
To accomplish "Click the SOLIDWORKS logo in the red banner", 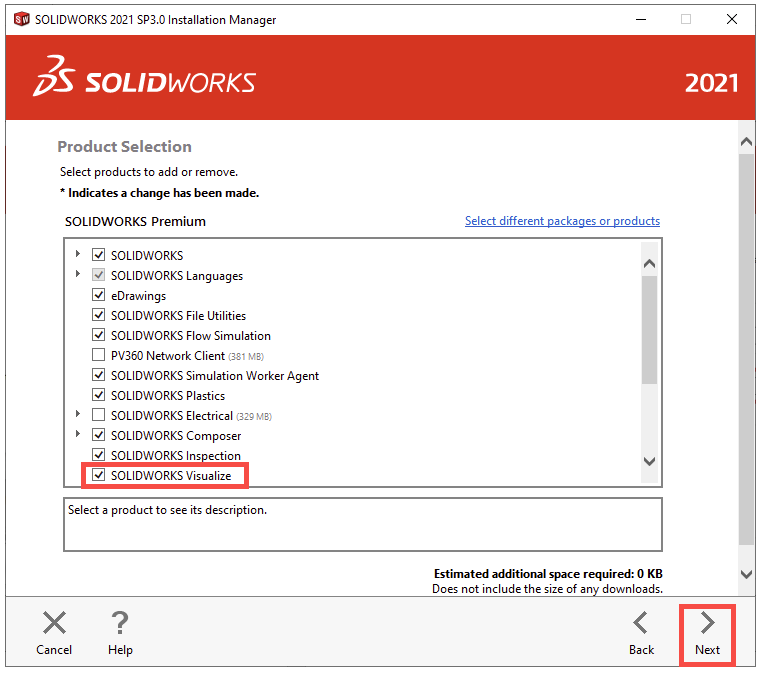I will (145, 82).
